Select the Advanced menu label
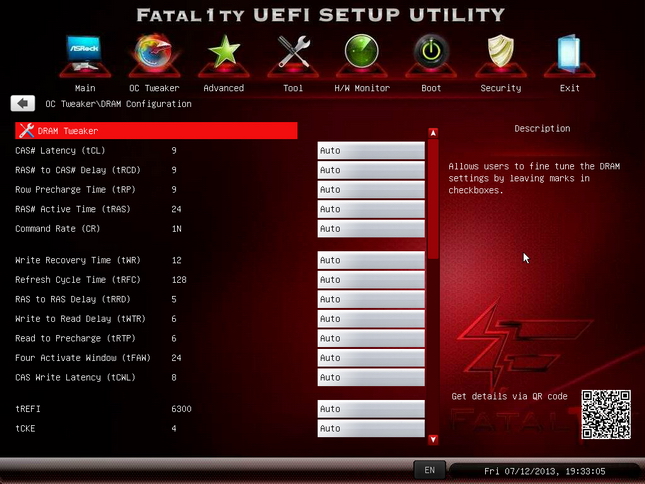The image size is (645, 484). [x=223, y=88]
